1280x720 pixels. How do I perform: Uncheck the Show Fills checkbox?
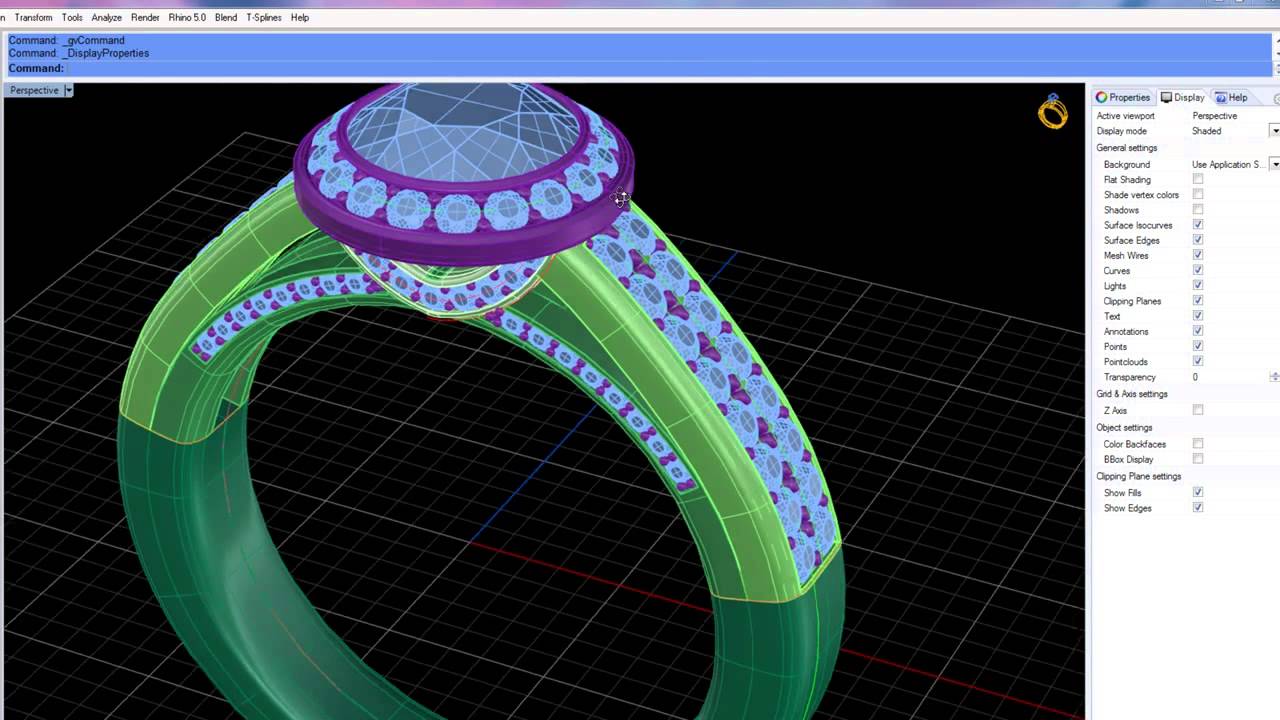1198,492
